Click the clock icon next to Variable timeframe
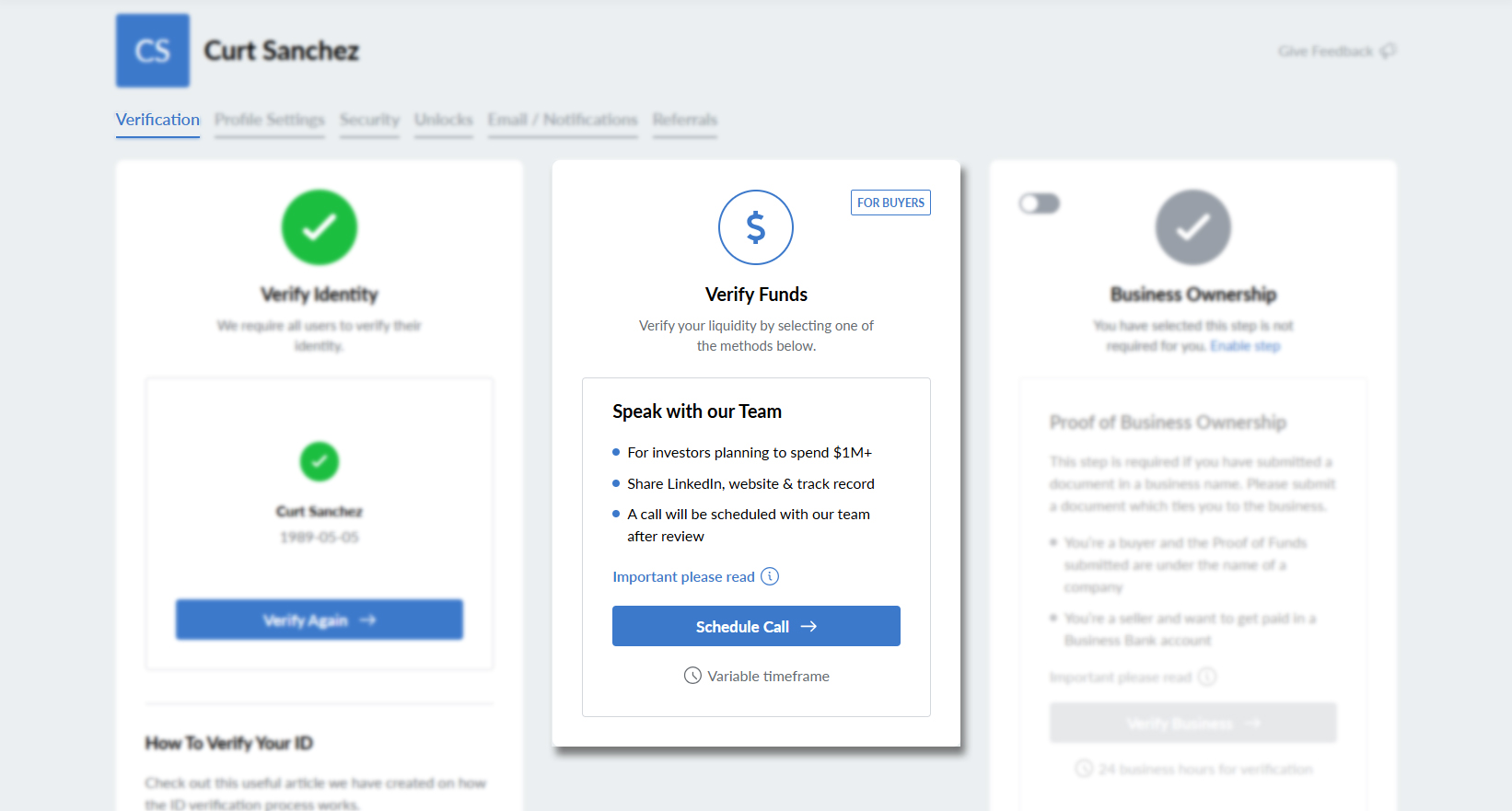The width and height of the screenshot is (1512, 811). tap(692, 676)
